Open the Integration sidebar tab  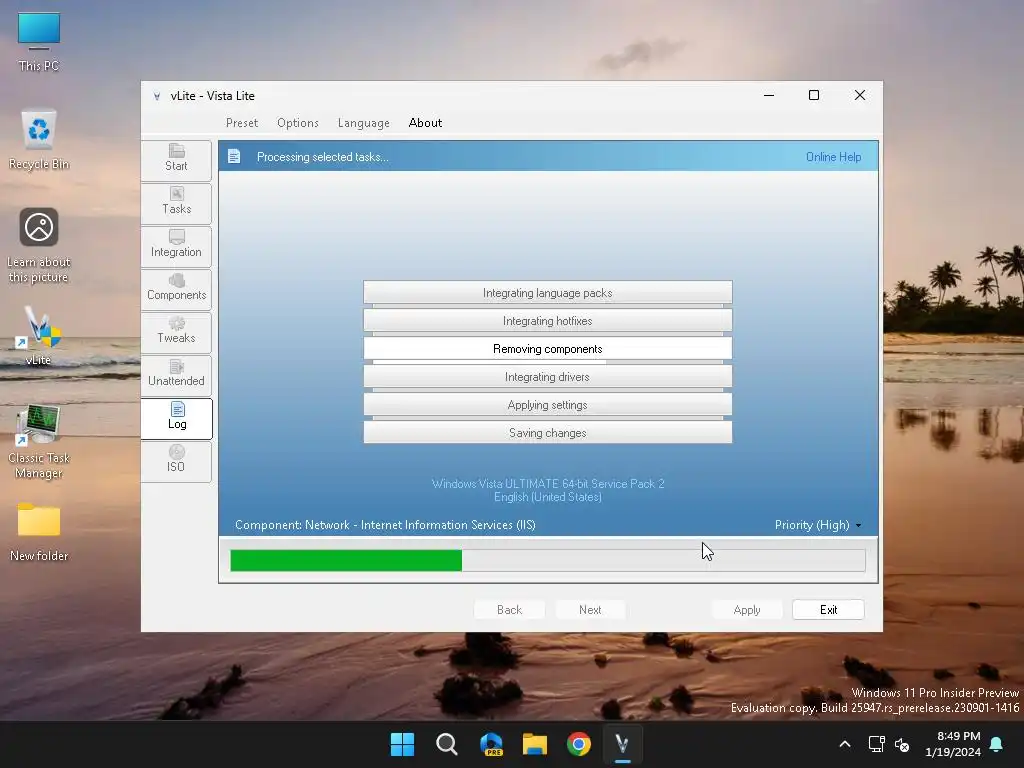click(176, 246)
